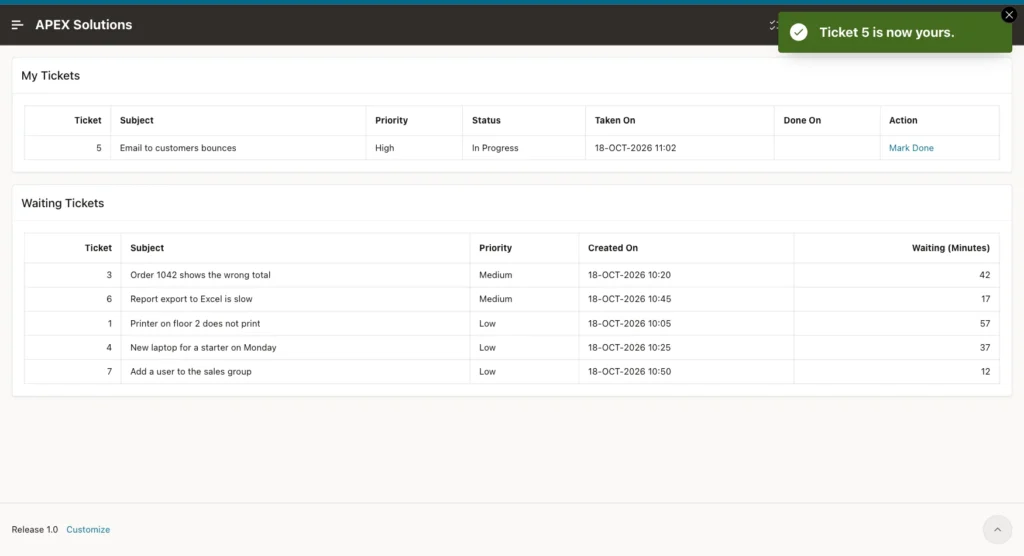Open the Customize link in footer
This screenshot has height=556, width=1024.
point(88,529)
